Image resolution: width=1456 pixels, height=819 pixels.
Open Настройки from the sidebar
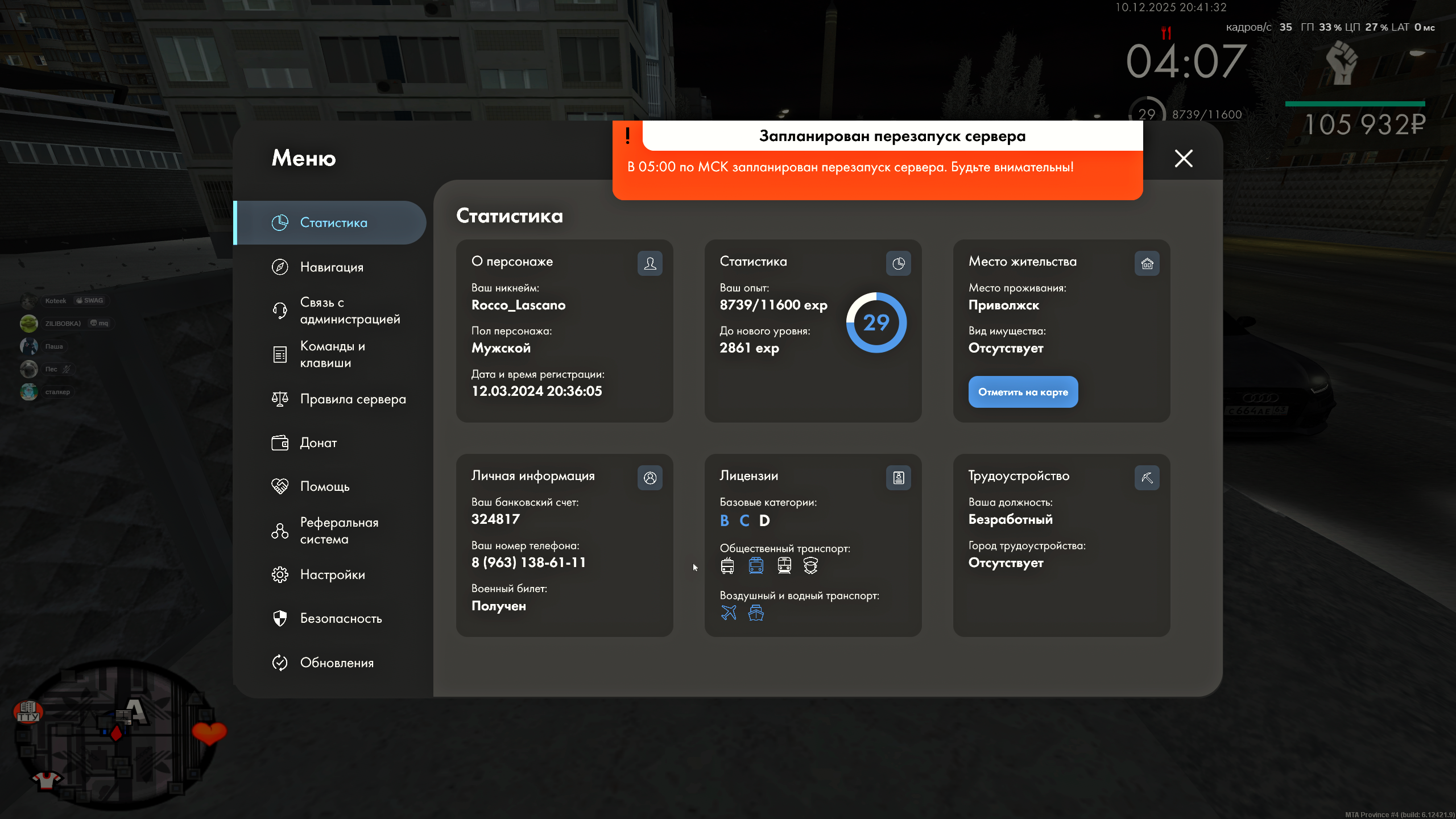pos(332,574)
